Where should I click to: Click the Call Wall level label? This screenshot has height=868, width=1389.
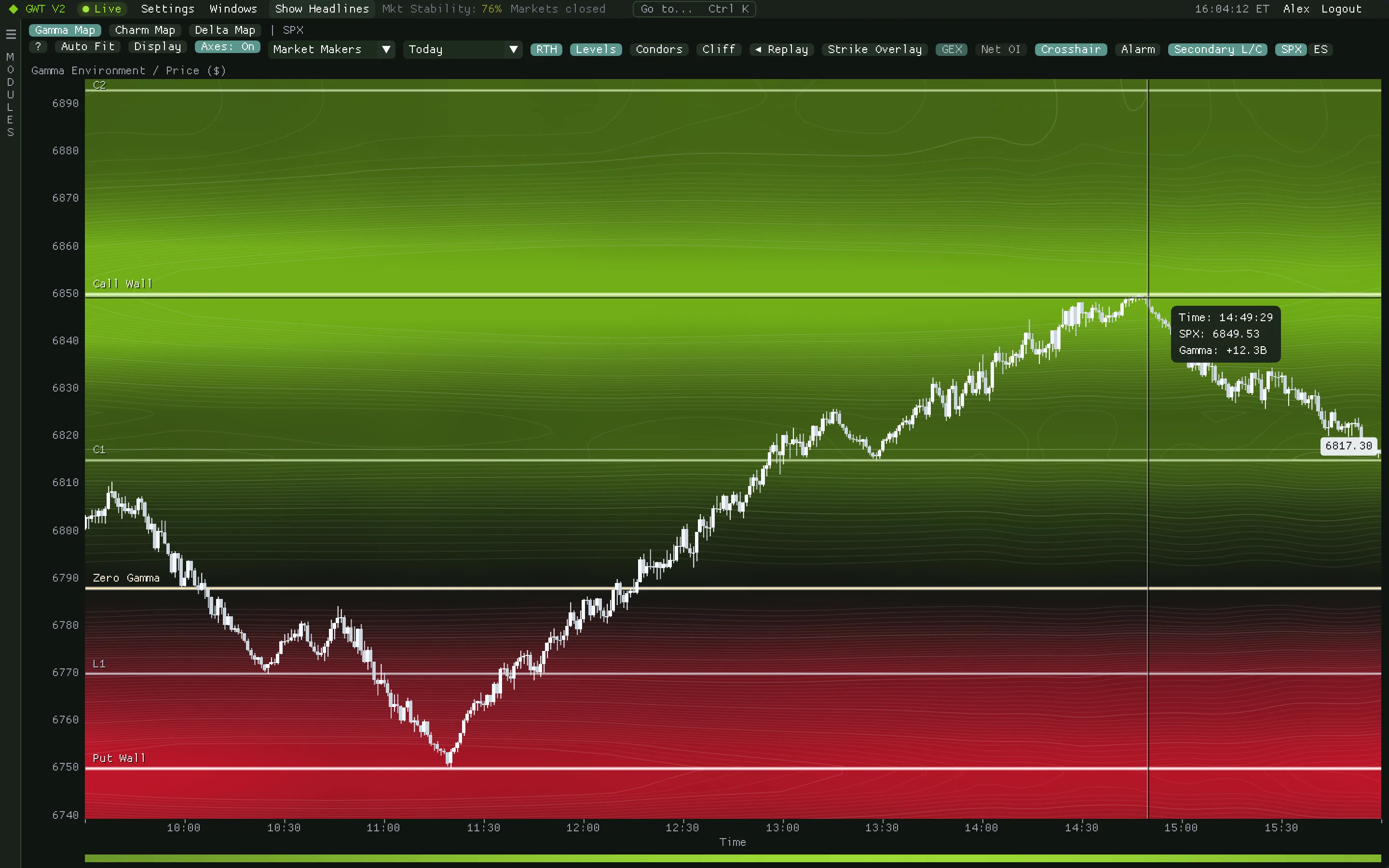[122, 284]
